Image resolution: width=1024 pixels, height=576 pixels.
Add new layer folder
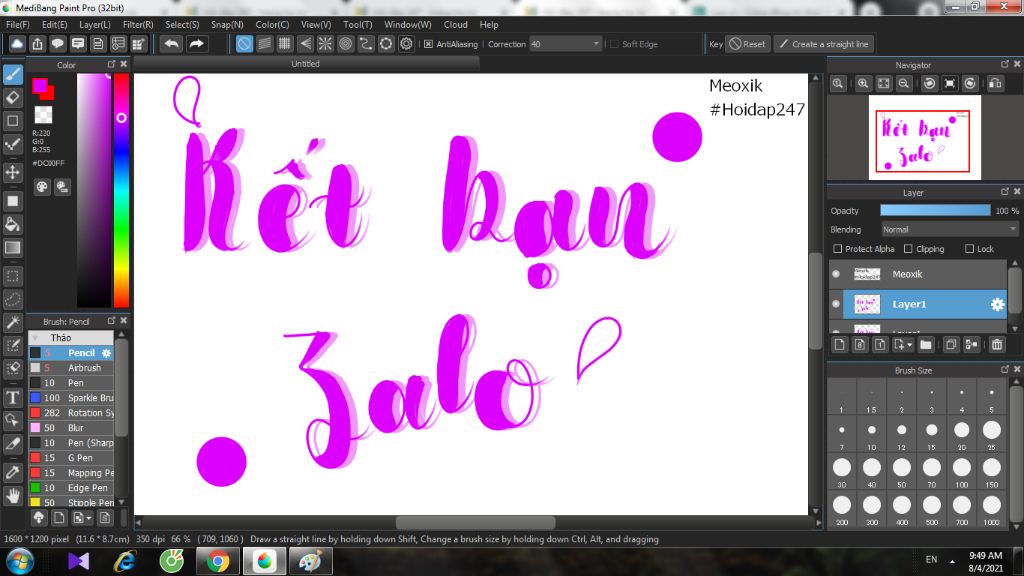pyautogui.click(x=925, y=344)
